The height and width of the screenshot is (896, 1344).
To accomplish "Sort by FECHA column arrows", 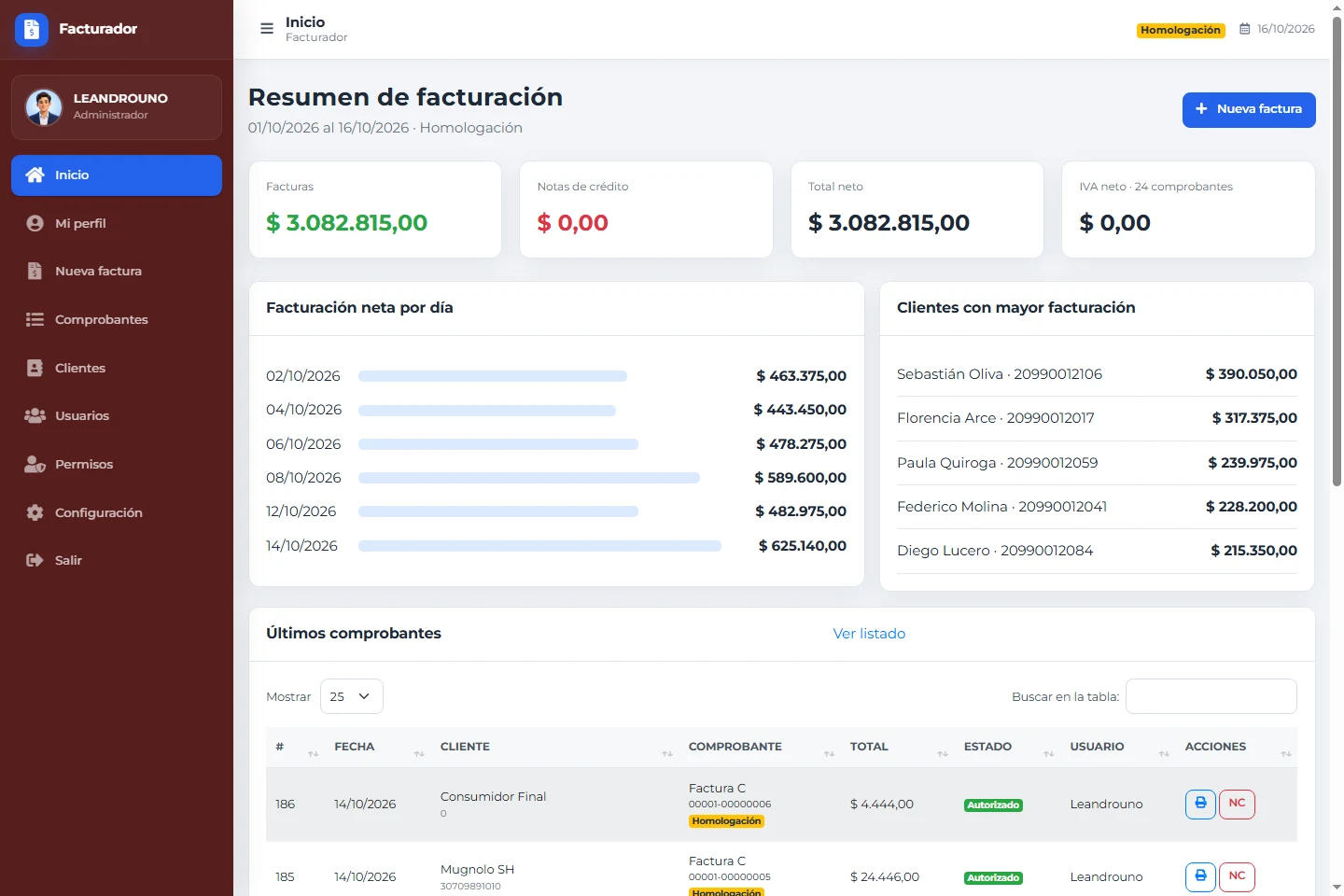I will (x=419, y=753).
